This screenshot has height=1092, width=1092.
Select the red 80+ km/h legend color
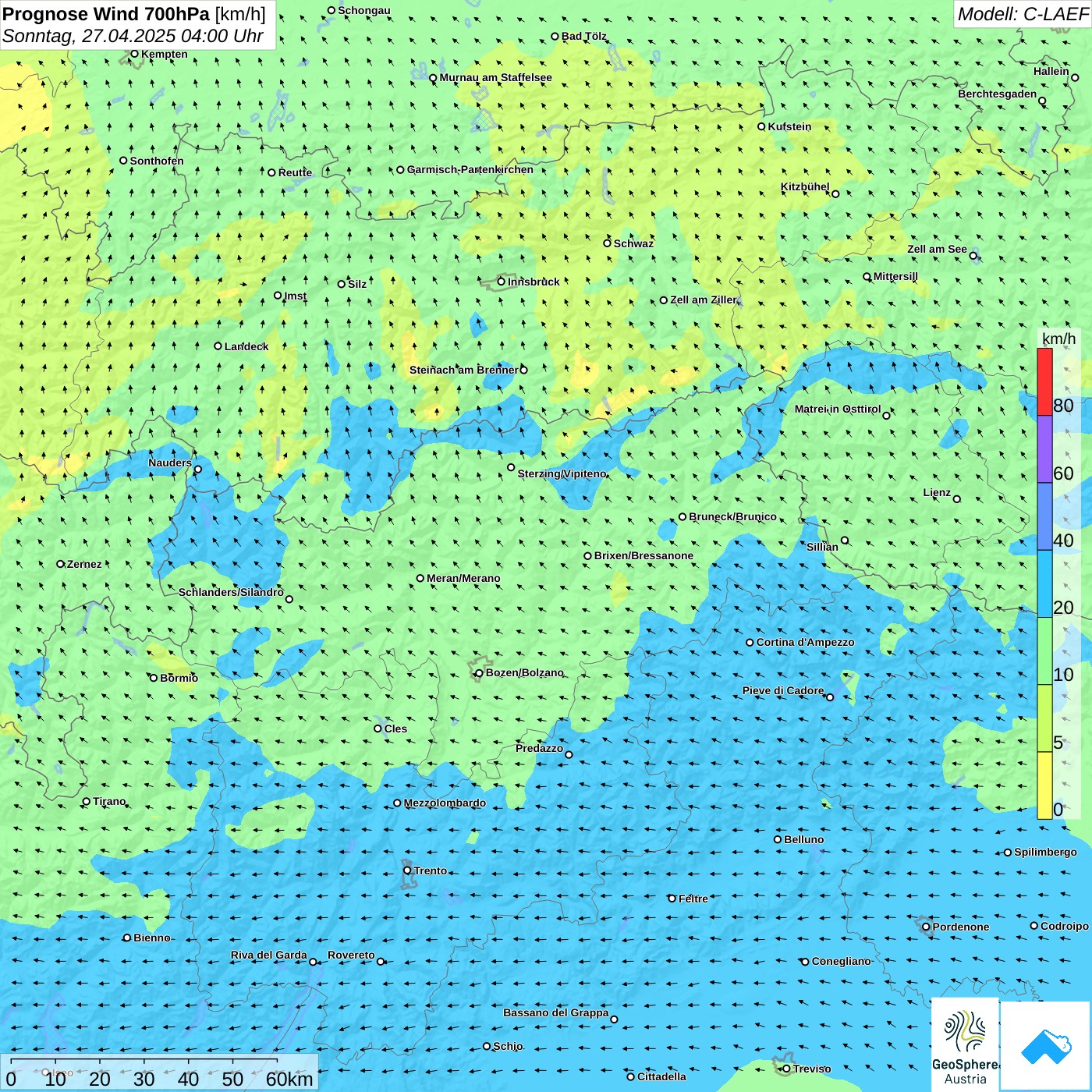click(1044, 381)
